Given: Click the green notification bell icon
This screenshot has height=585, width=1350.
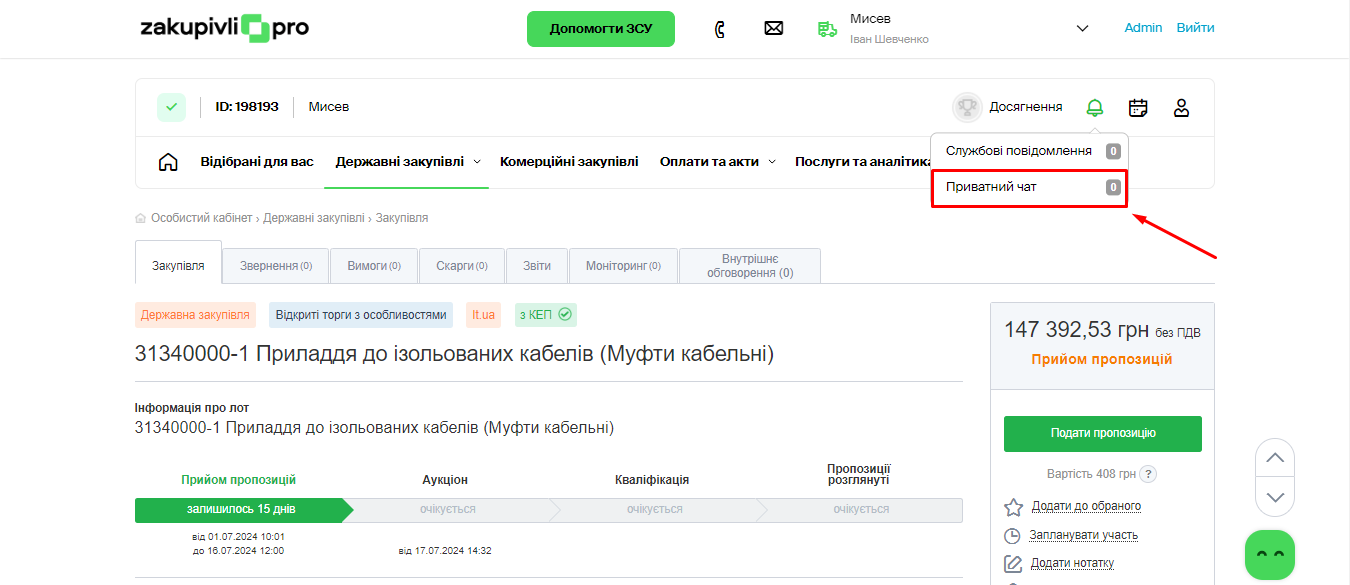Looking at the screenshot, I should pyautogui.click(x=1095, y=107).
